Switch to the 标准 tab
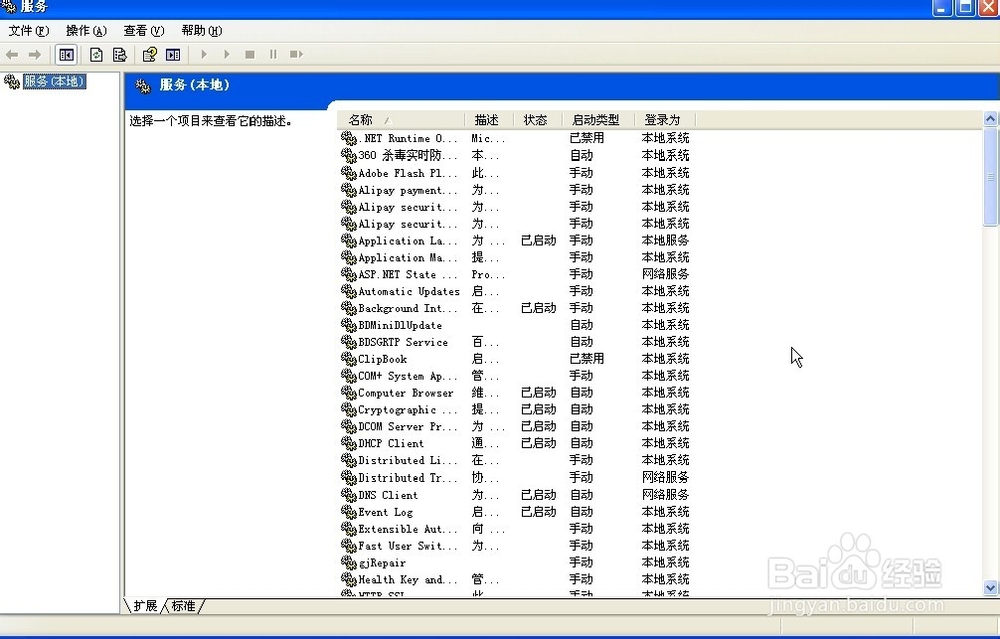The height and width of the screenshot is (639, 1000). (x=184, y=605)
